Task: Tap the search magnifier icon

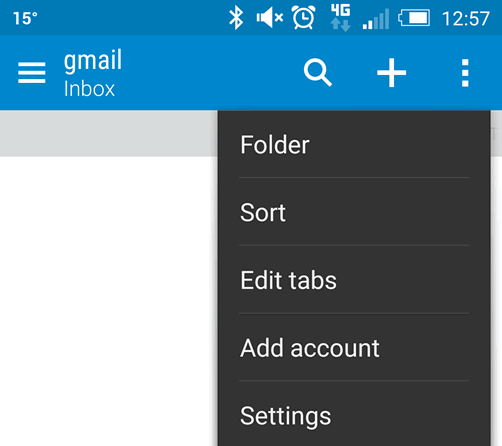Action: click(318, 72)
